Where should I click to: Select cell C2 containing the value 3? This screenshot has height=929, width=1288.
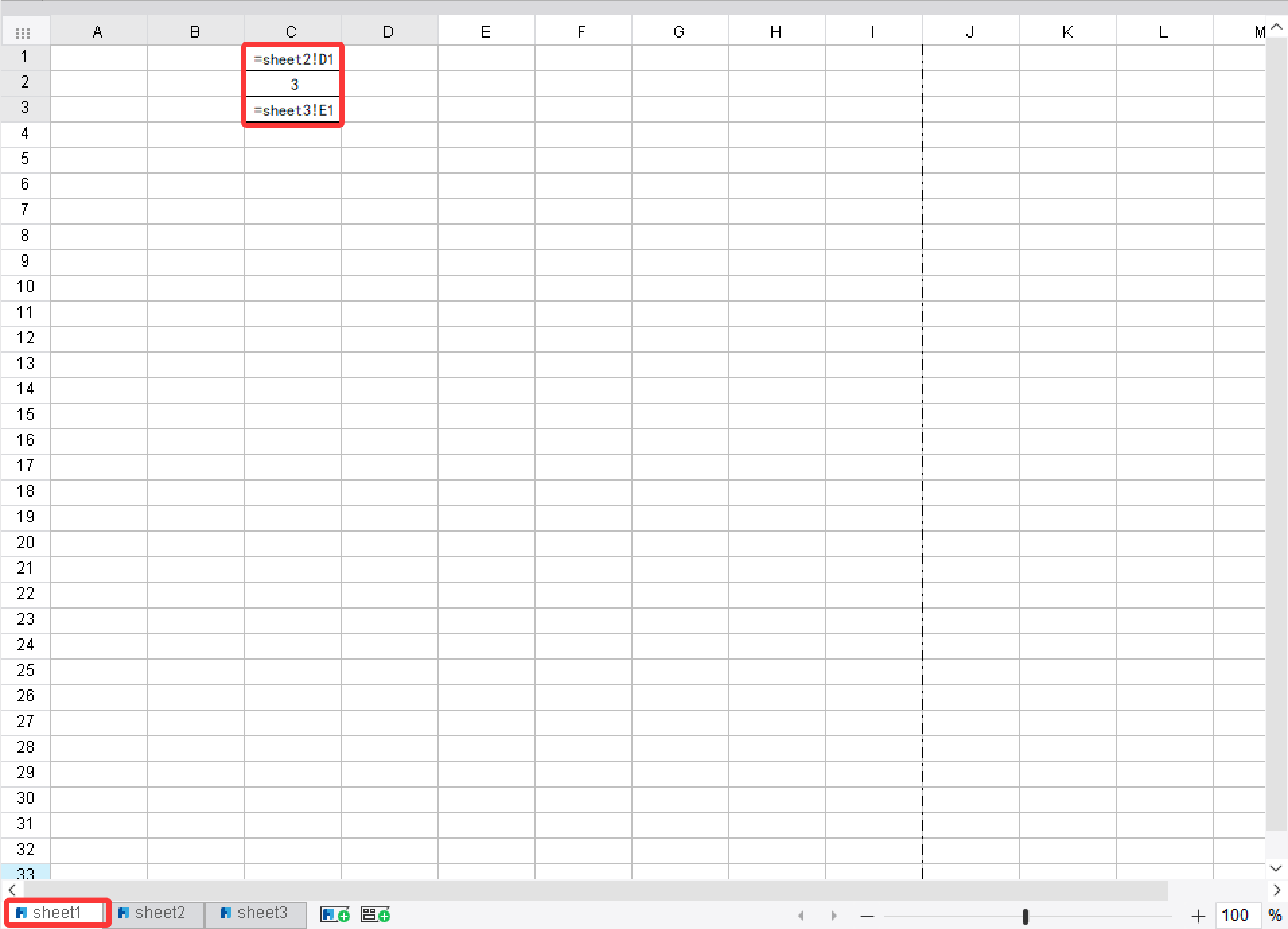292,83
